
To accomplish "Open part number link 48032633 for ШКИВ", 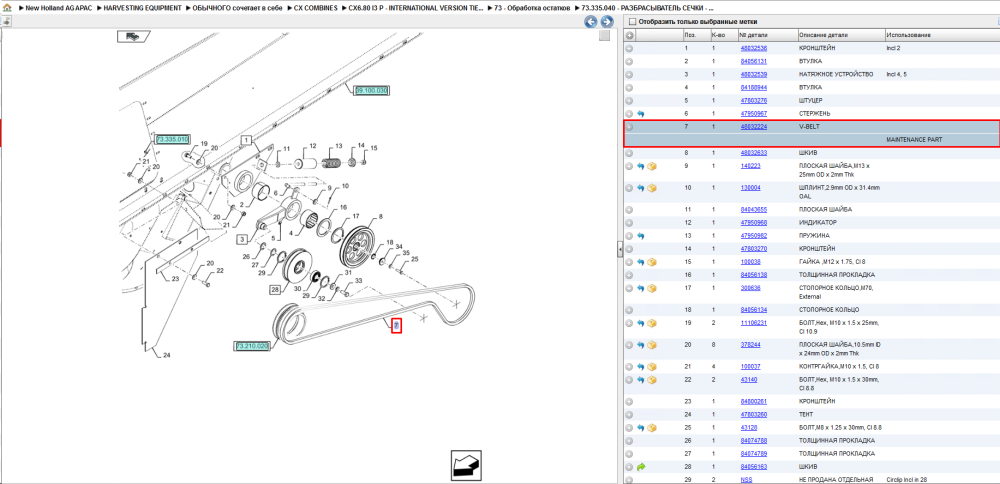I will pos(753,153).
